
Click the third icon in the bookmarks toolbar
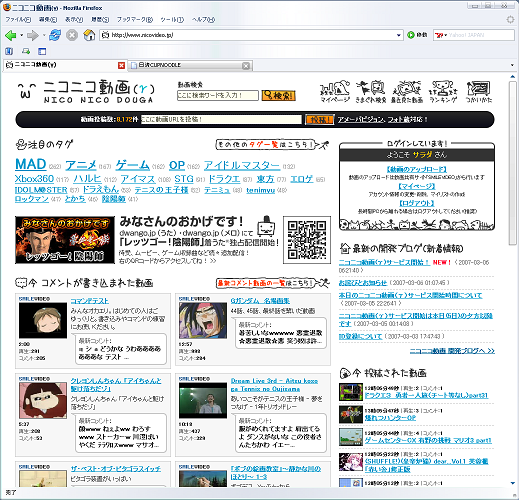click(42, 51)
